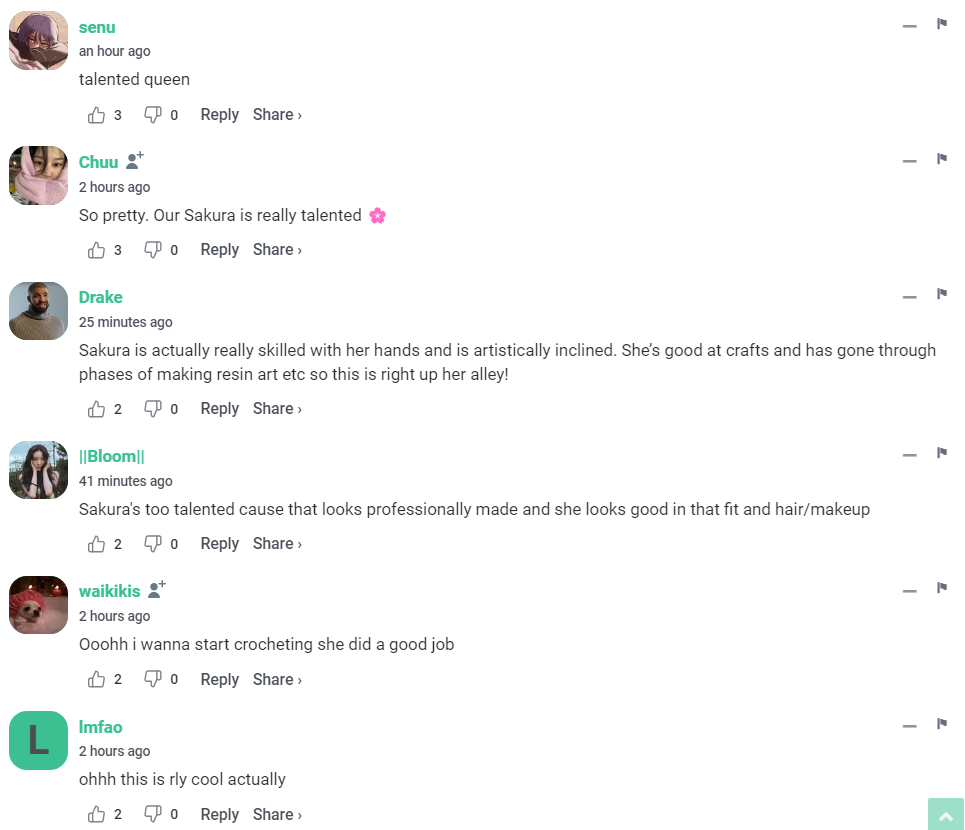Expand Share options on senu's comment
The height and width of the screenshot is (830, 965).
[x=277, y=115]
